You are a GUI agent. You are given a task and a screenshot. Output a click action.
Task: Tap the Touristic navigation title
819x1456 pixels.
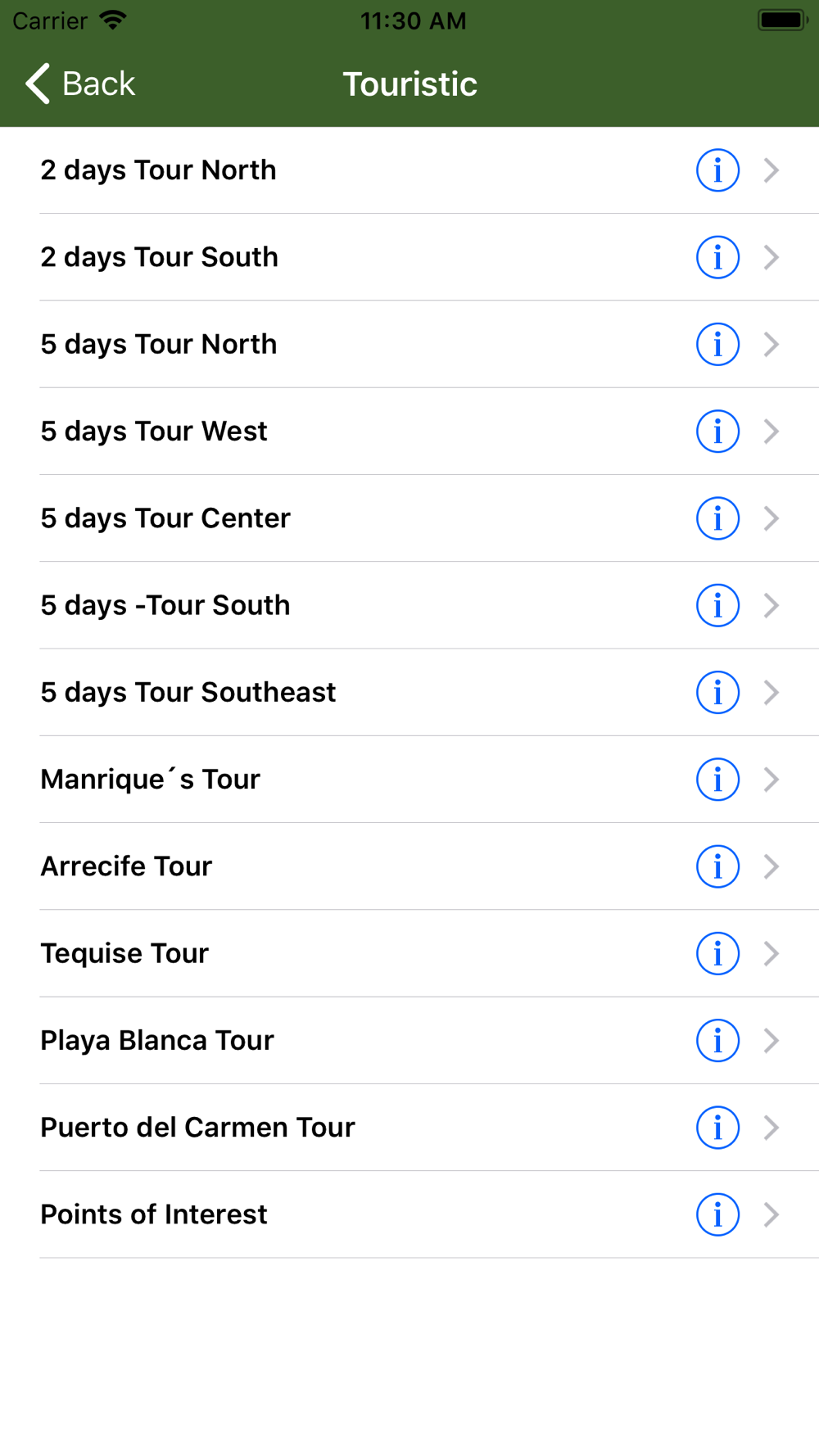[409, 84]
